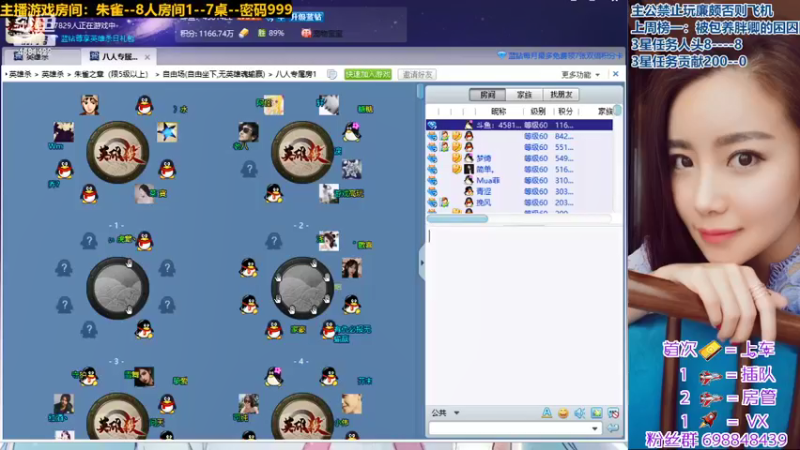Viewport: 800px width, 450px height.
Task: Sort player list by 昵称 column header
Action: coord(498,111)
